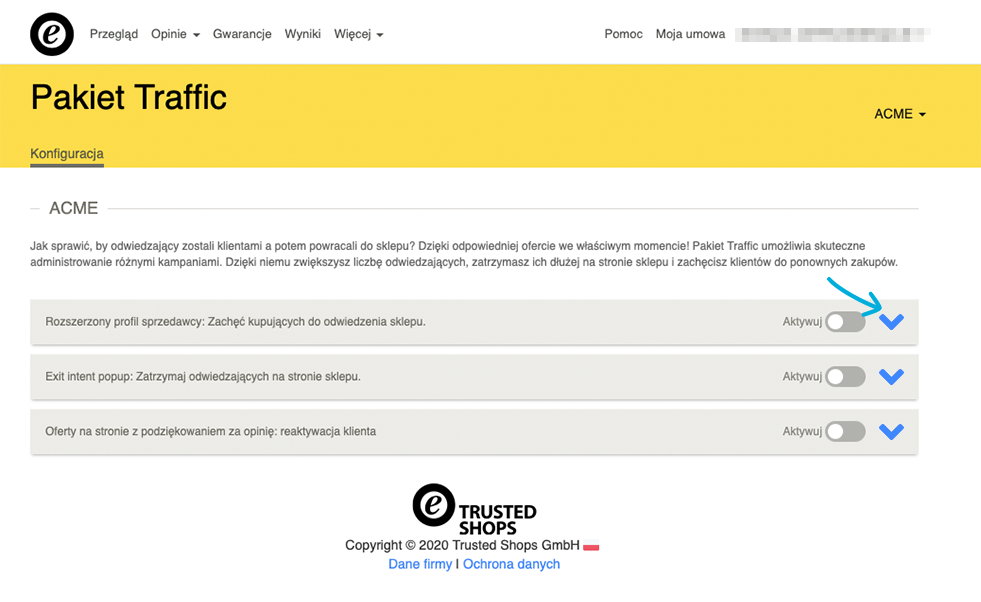Turn on Oferty na stronie z podziękowaniem toggle
Viewport: 981px width, 602px height.
pos(845,432)
